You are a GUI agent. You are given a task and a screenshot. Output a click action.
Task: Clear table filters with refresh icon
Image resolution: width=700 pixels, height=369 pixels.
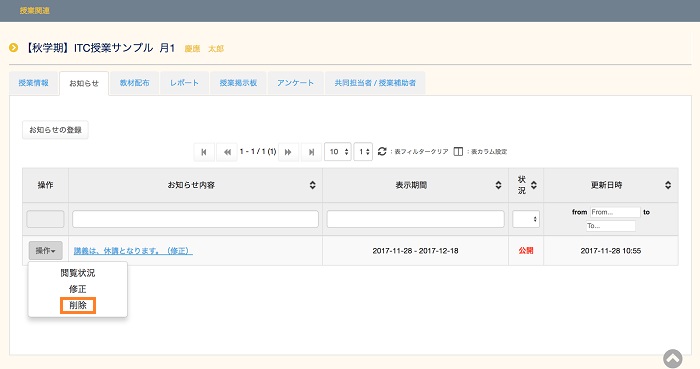coord(382,152)
